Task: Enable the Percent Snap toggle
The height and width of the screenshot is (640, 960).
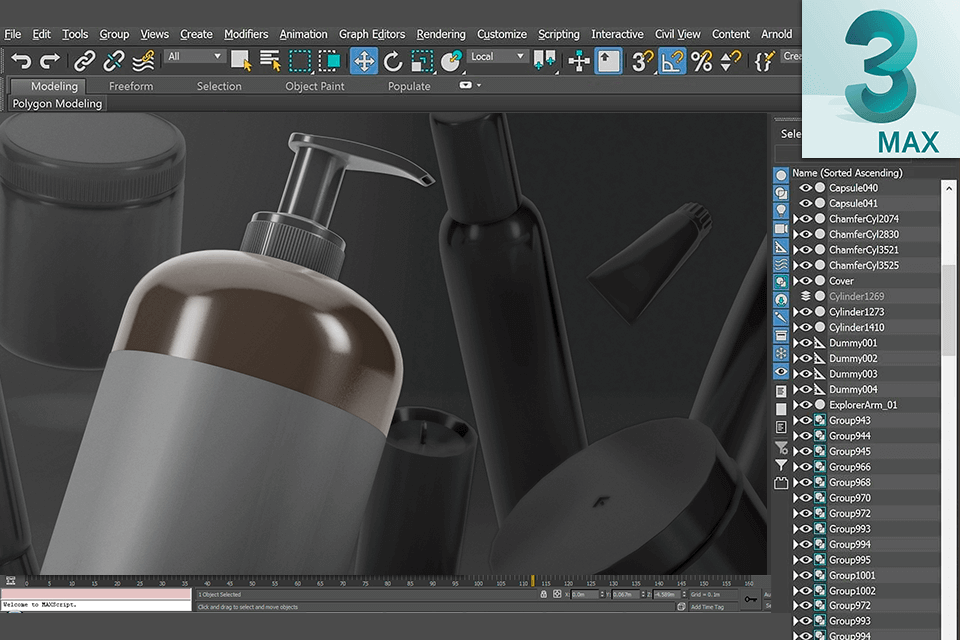Action: [x=702, y=62]
